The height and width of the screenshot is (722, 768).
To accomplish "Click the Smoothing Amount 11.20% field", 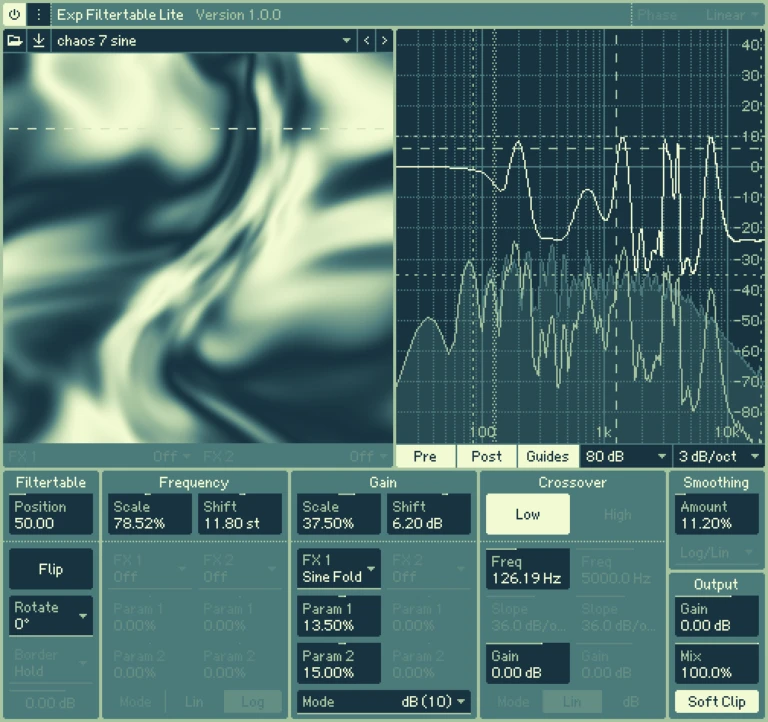I will coord(717,514).
